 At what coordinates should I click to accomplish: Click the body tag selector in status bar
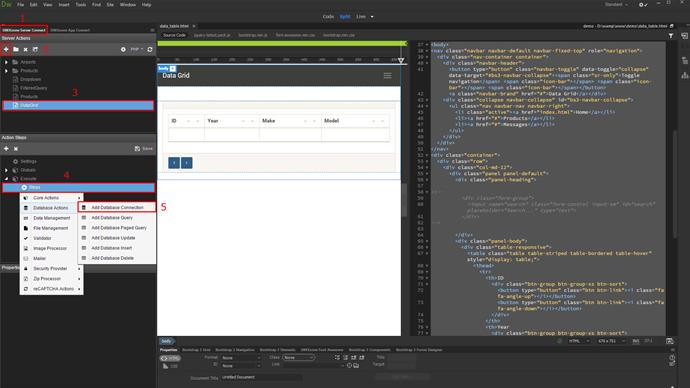pos(166,341)
